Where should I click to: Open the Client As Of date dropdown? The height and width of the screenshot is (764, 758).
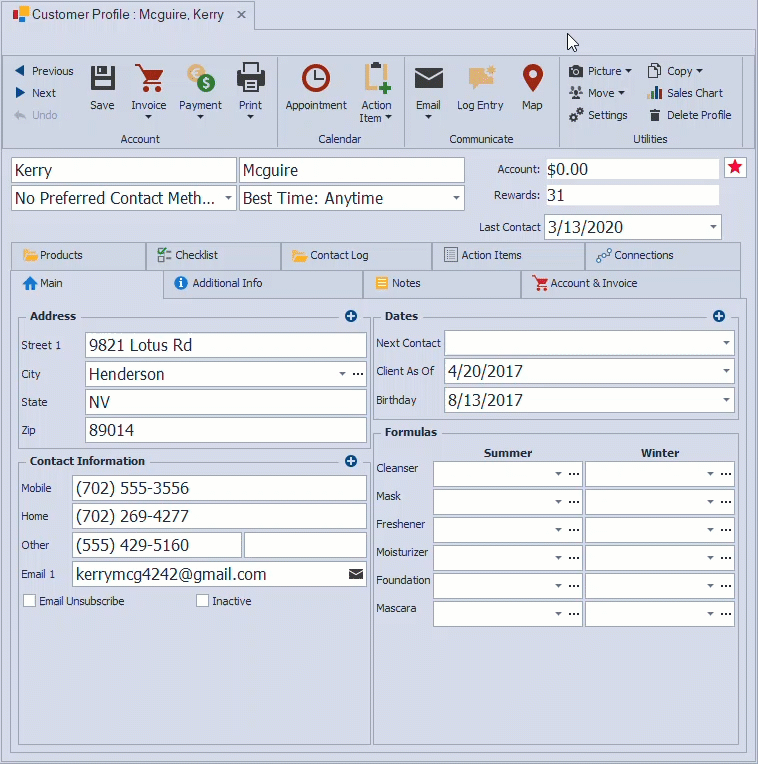726,371
